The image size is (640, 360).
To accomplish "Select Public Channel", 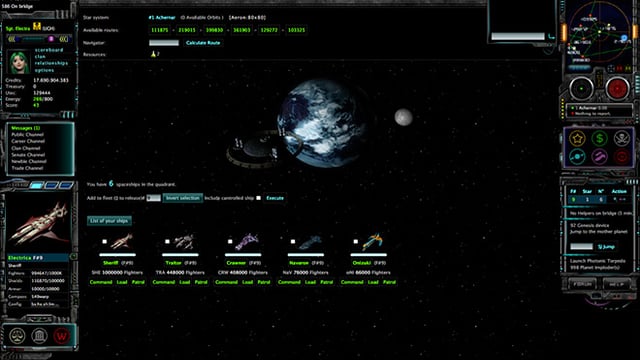I will [27, 135].
